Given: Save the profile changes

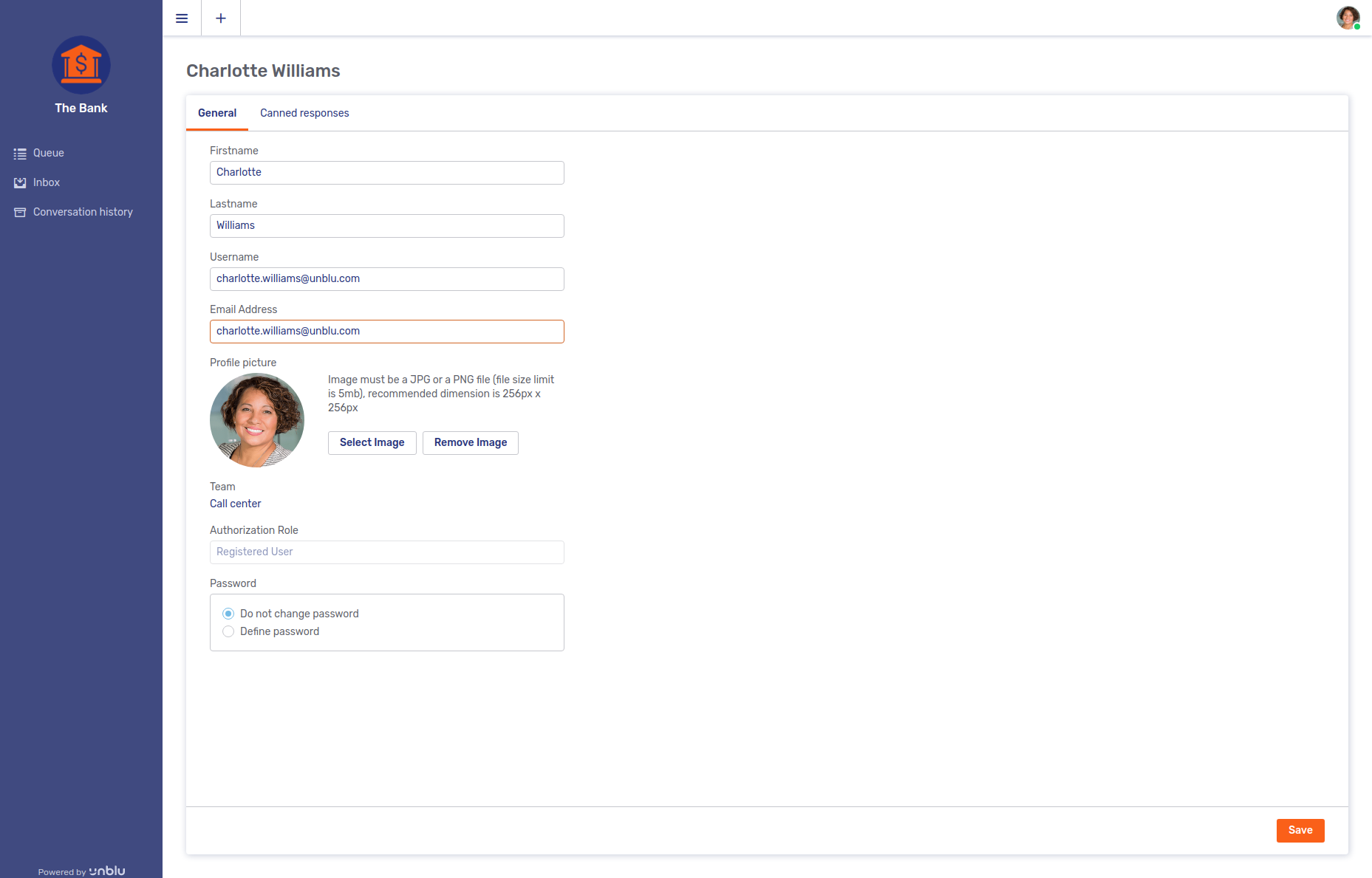Looking at the screenshot, I should 1300,830.
